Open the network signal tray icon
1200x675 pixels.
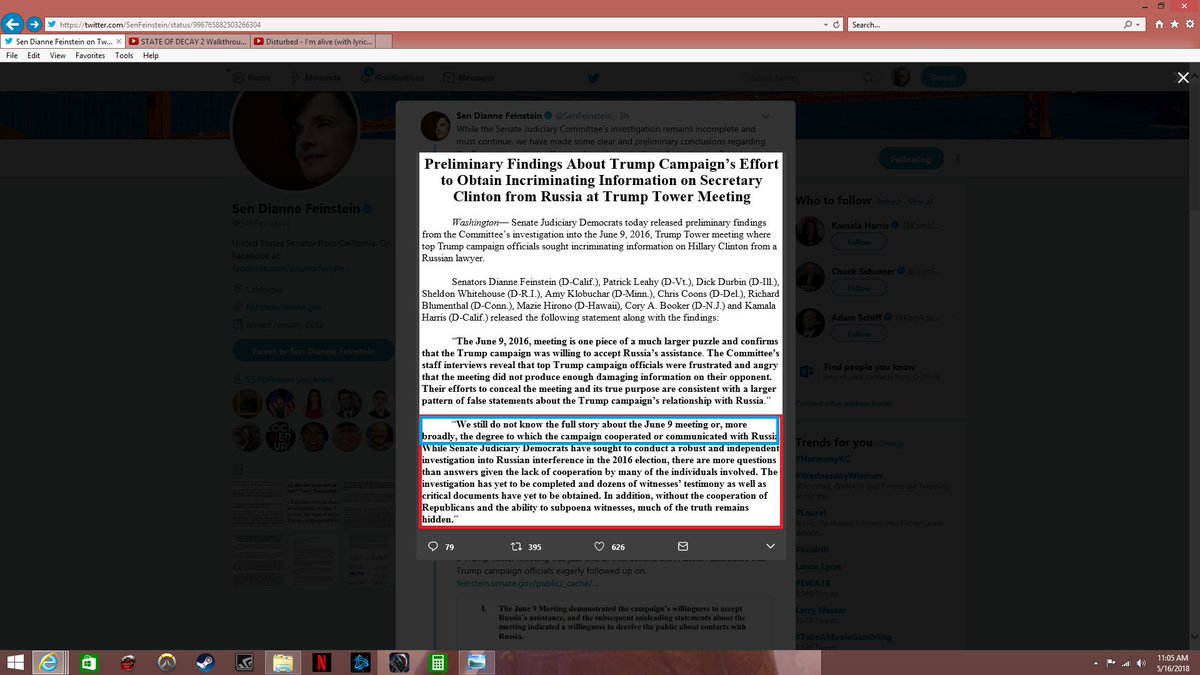[x=1125, y=663]
